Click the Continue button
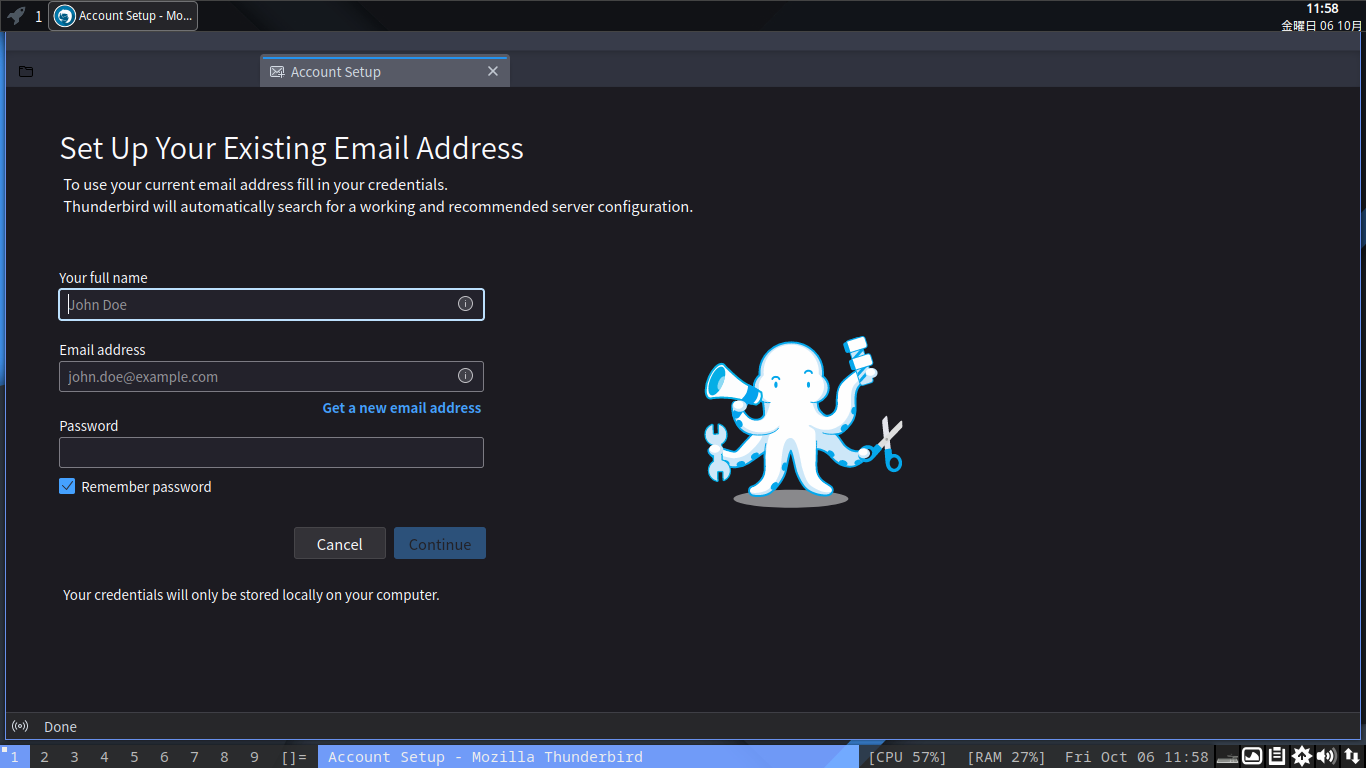The image size is (1366, 768). tap(440, 543)
